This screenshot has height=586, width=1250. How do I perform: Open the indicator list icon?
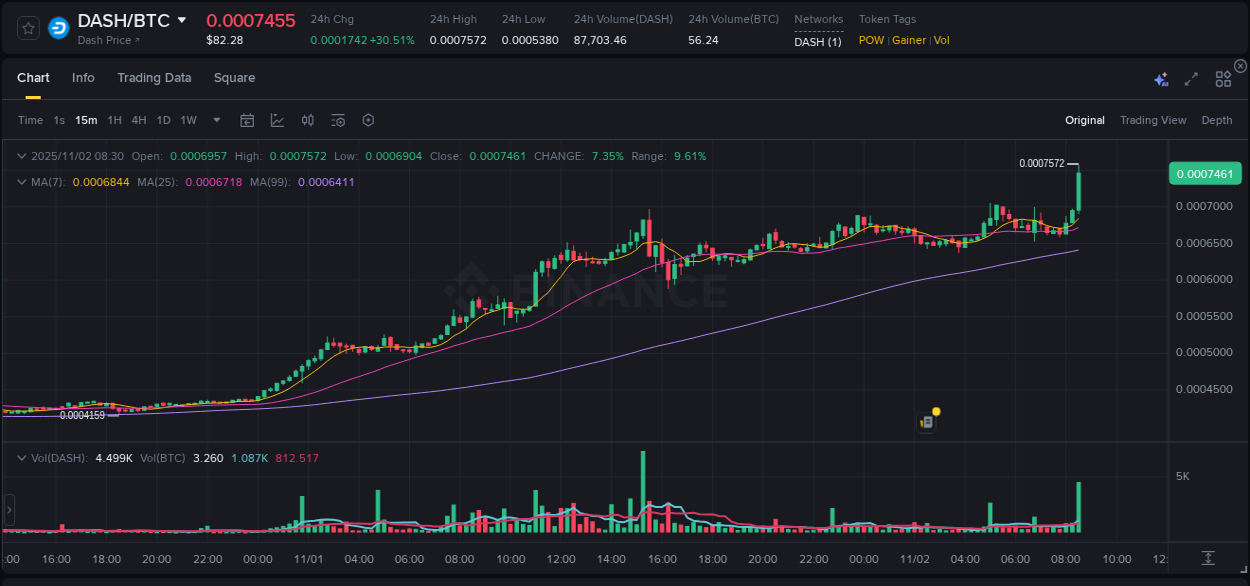[337, 119]
